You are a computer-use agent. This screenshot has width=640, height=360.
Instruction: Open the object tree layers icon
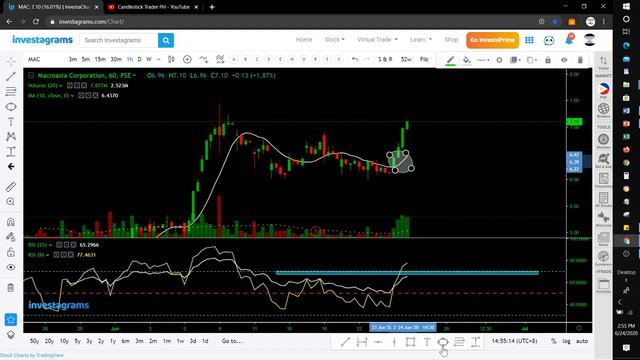point(11,334)
